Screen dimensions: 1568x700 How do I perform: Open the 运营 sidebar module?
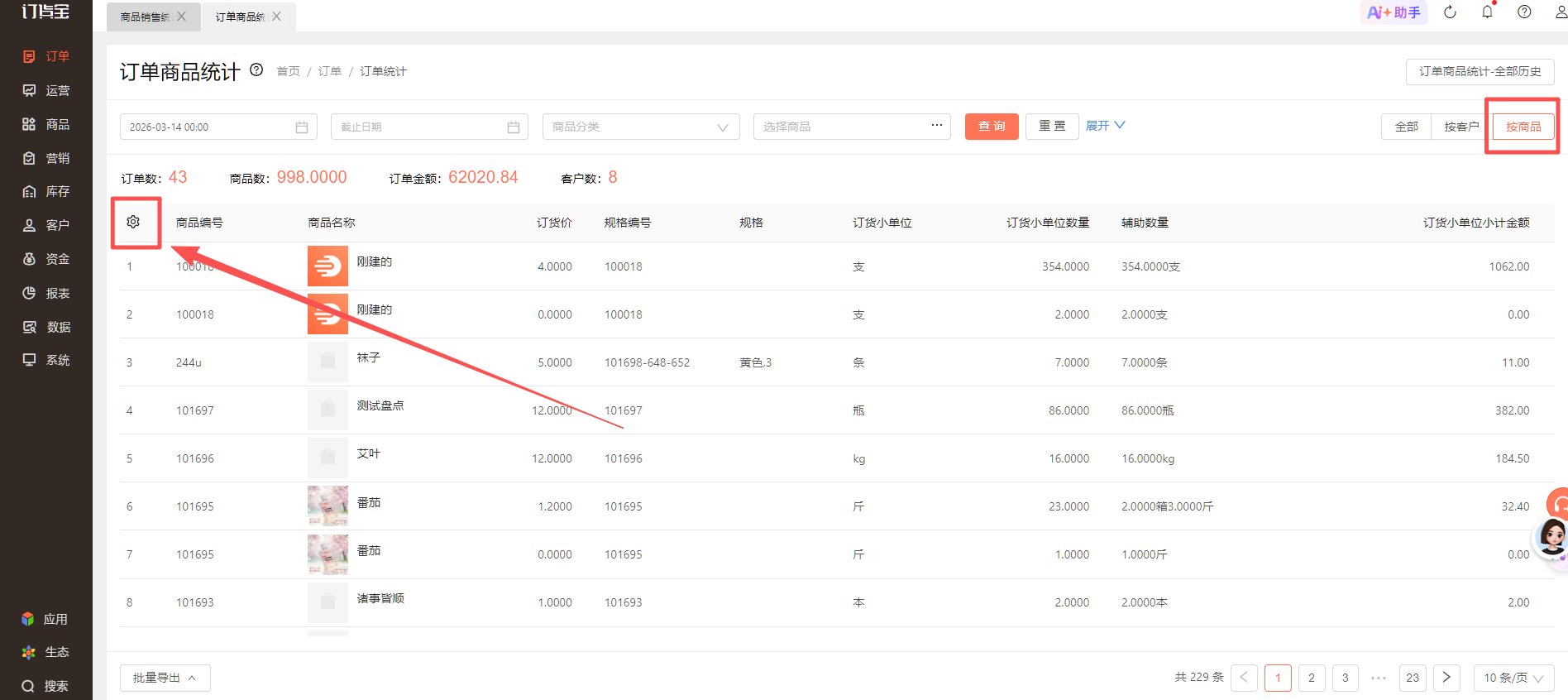(46, 90)
